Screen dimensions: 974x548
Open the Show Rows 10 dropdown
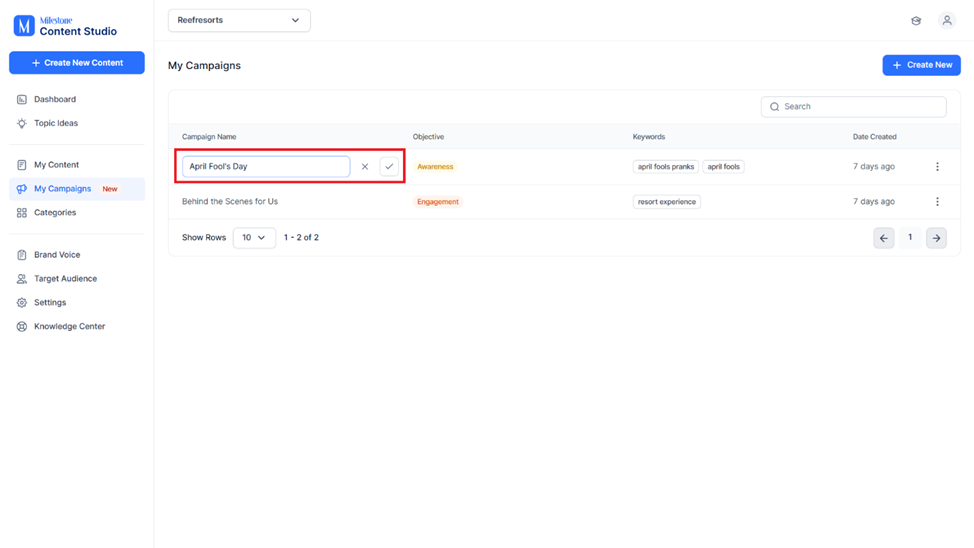[254, 238]
